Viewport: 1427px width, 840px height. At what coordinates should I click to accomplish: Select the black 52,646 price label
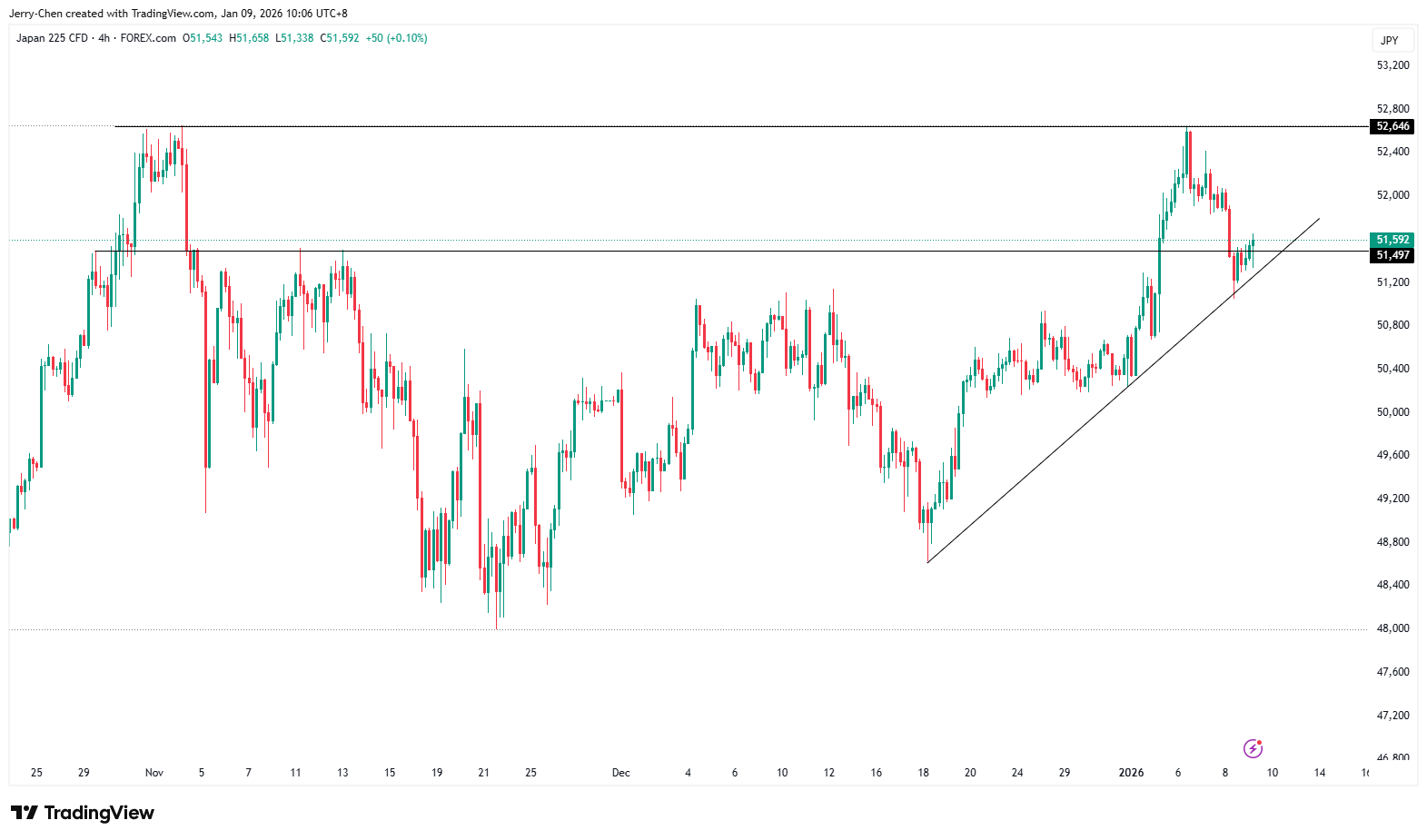pos(1392,126)
